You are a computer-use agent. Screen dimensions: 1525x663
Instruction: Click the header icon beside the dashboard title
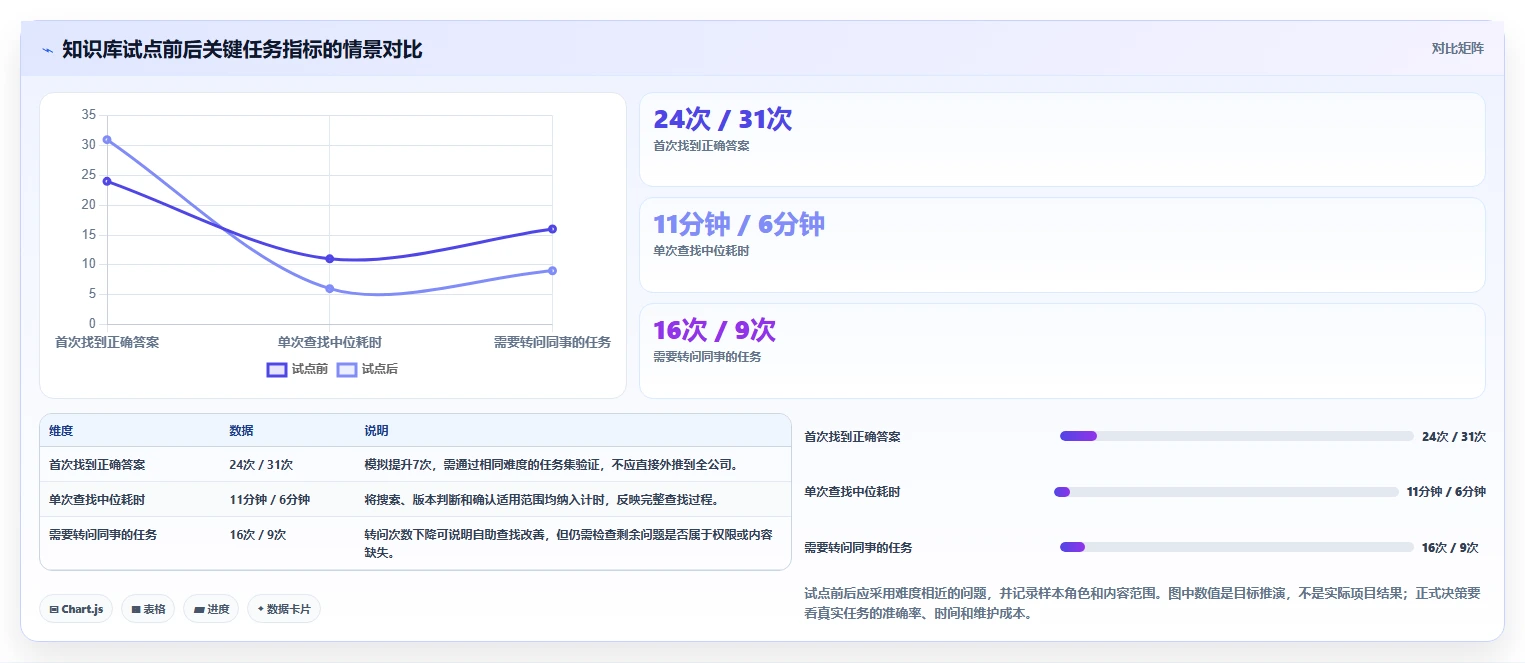click(x=47, y=50)
